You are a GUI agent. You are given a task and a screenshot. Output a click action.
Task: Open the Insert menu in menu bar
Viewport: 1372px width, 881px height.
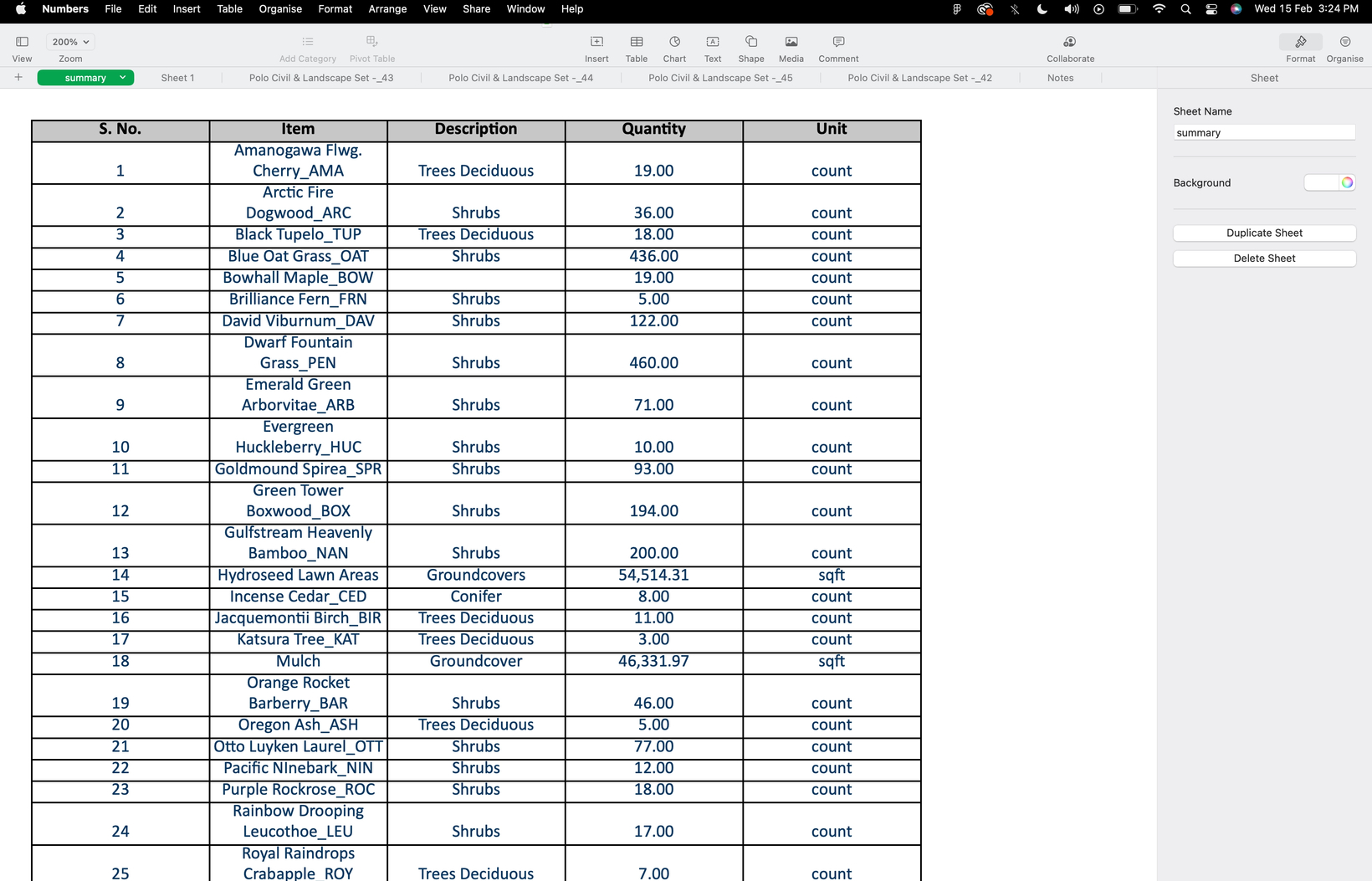187,9
